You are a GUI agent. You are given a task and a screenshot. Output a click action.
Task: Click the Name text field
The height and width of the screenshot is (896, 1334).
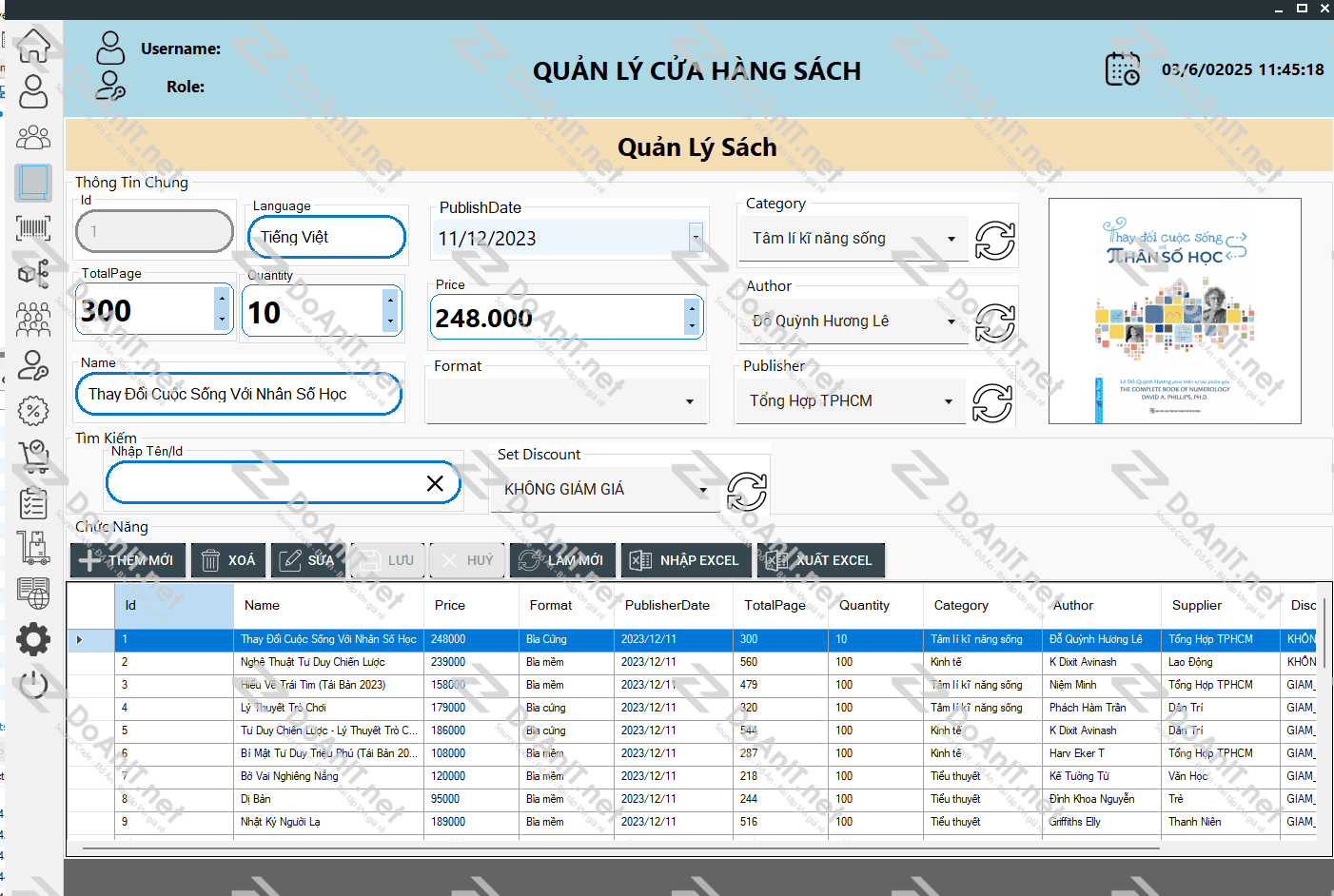pos(238,394)
